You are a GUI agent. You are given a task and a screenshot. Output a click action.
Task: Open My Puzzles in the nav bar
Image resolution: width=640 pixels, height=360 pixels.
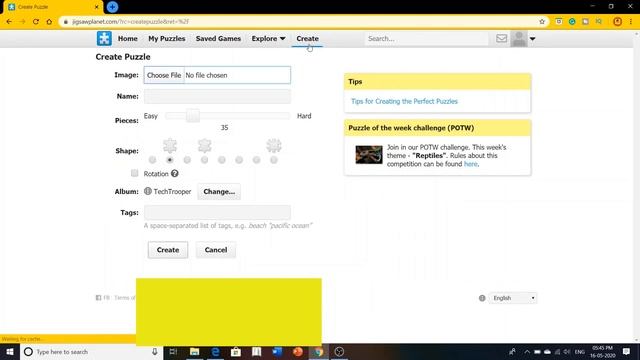[167, 38]
